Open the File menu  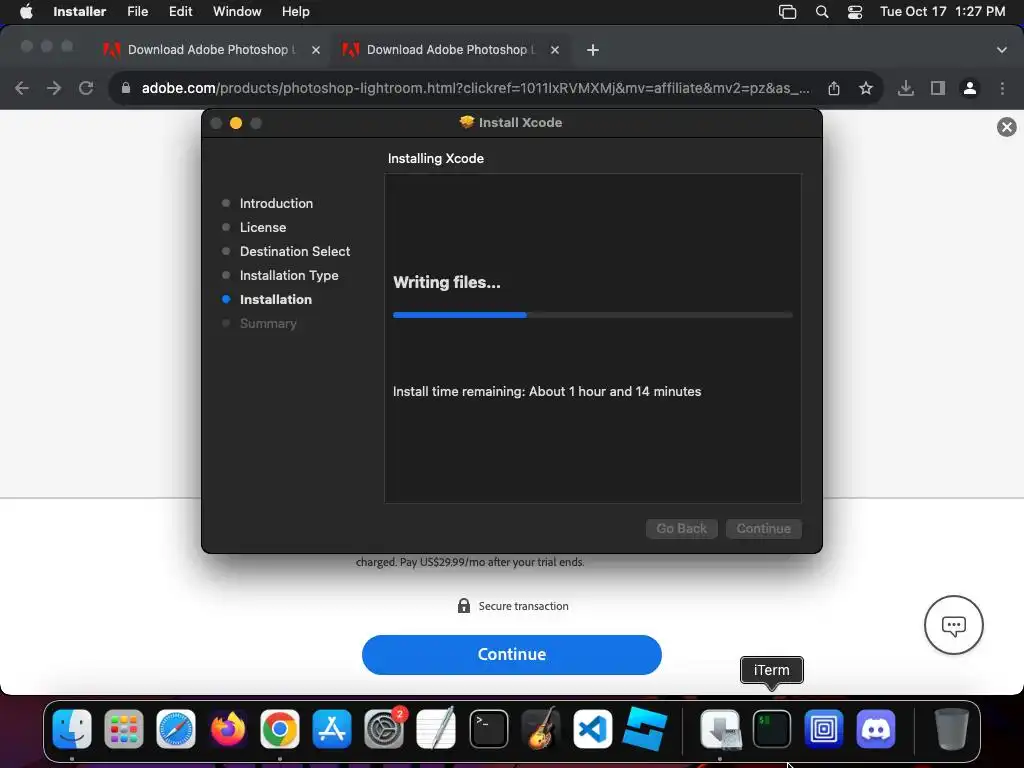pyautogui.click(x=138, y=12)
